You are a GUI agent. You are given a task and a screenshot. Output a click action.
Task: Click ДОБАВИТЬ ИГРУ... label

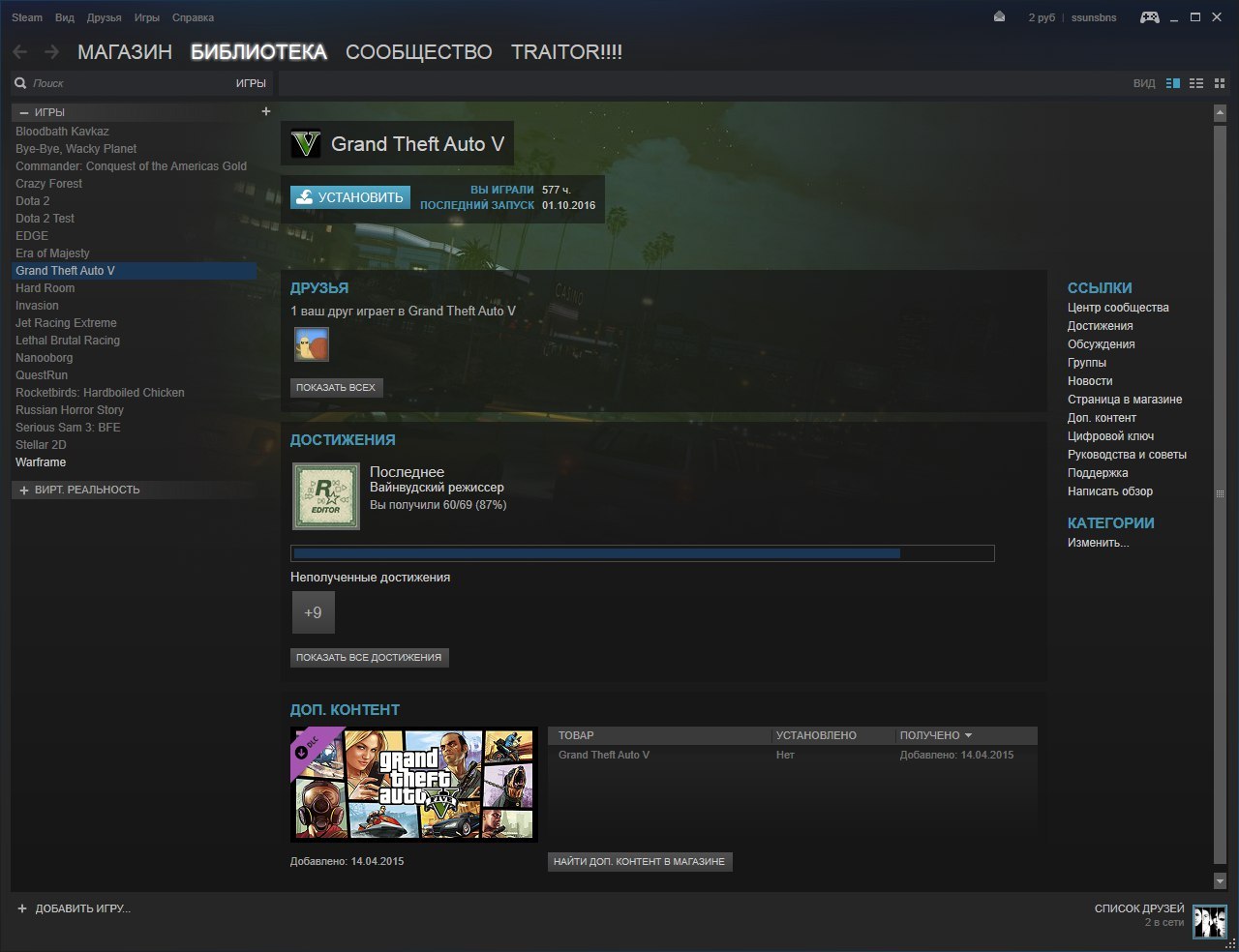pyautogui.click(x=83, y=908)
